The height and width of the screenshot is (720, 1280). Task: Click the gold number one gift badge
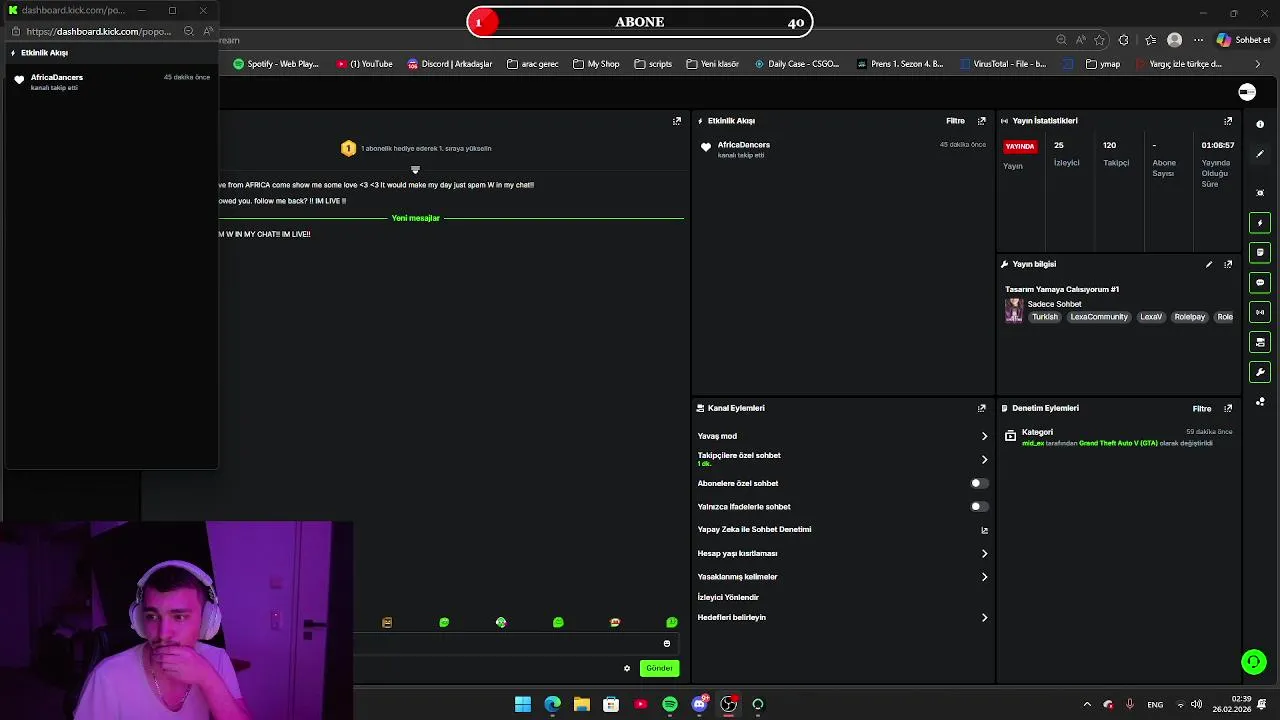pyautogui.click(x=348, y=148)
